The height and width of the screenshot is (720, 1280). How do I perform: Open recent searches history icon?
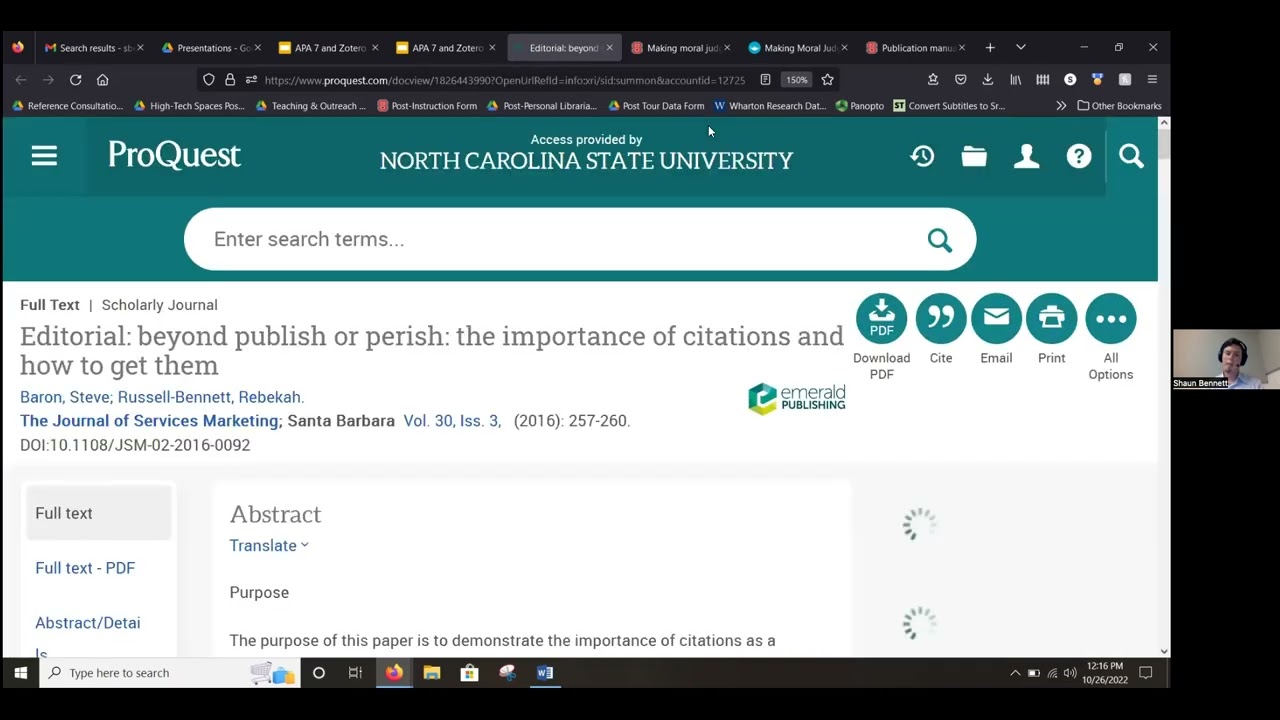pos(922,156)
